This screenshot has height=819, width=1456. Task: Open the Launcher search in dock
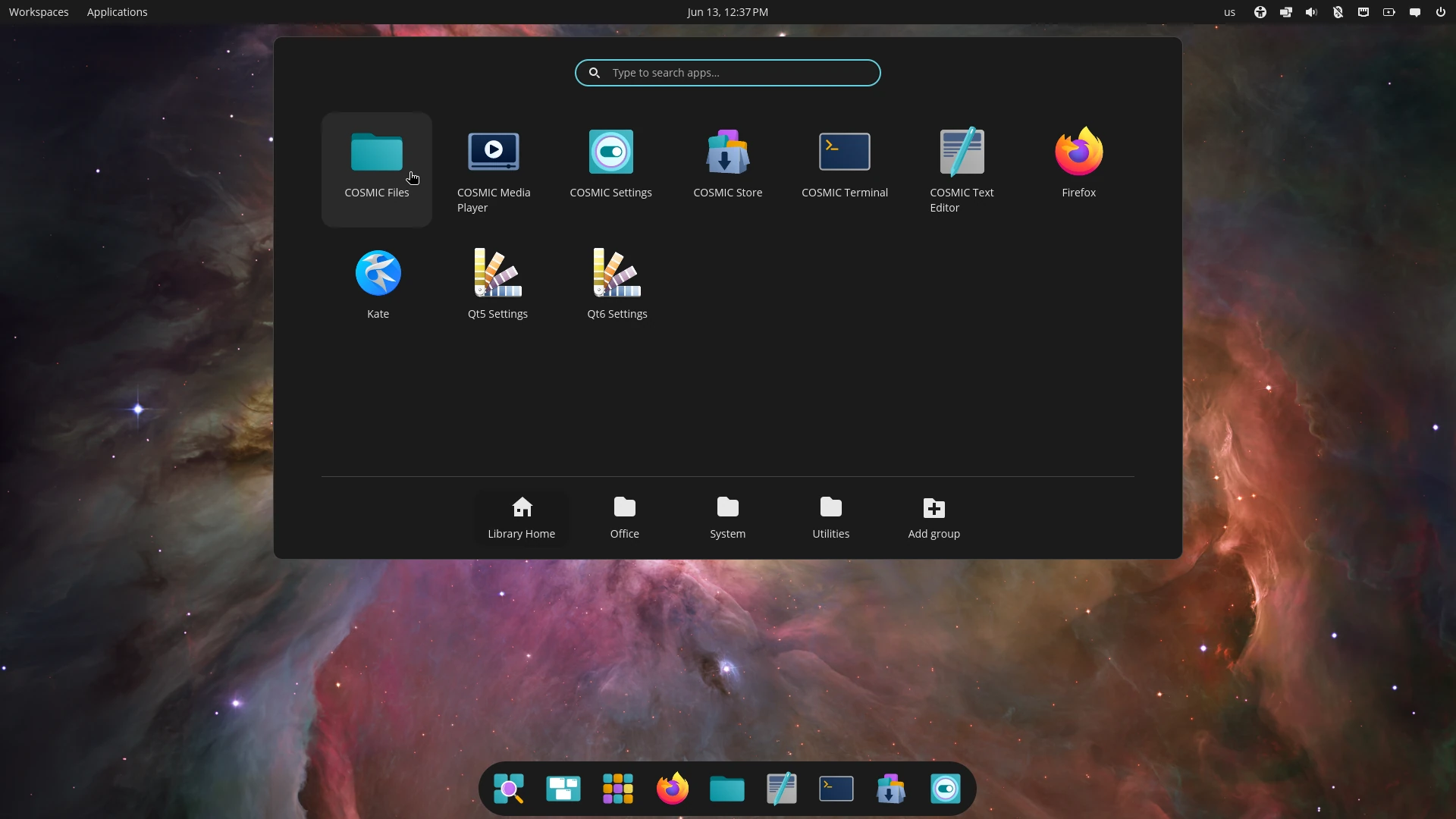coord(509,789)
